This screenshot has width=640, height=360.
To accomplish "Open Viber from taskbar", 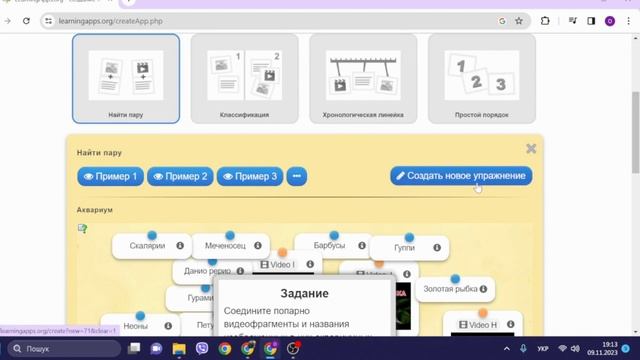I will pyautogui.click(x=202, y=349).
